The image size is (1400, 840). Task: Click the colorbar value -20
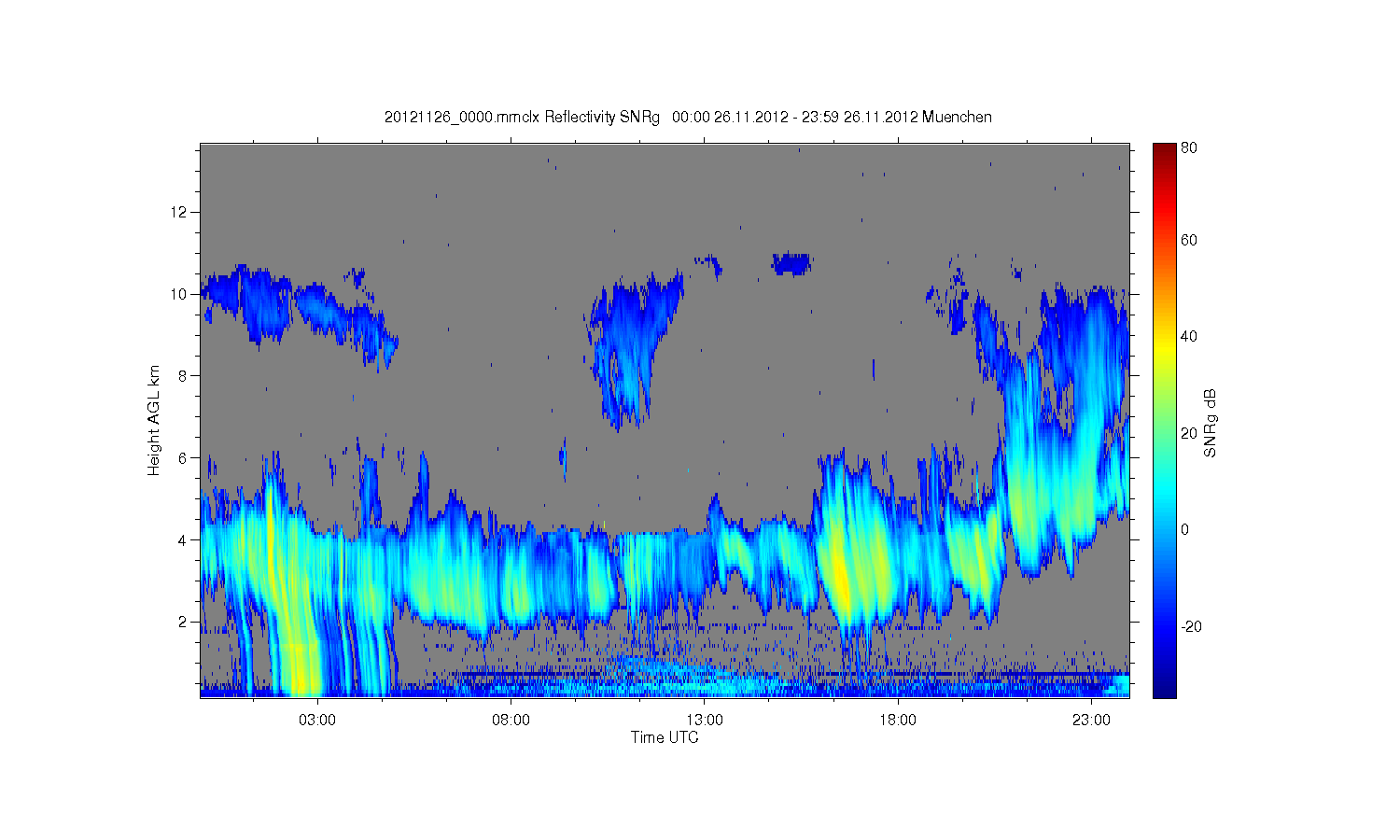point(1191,626)
